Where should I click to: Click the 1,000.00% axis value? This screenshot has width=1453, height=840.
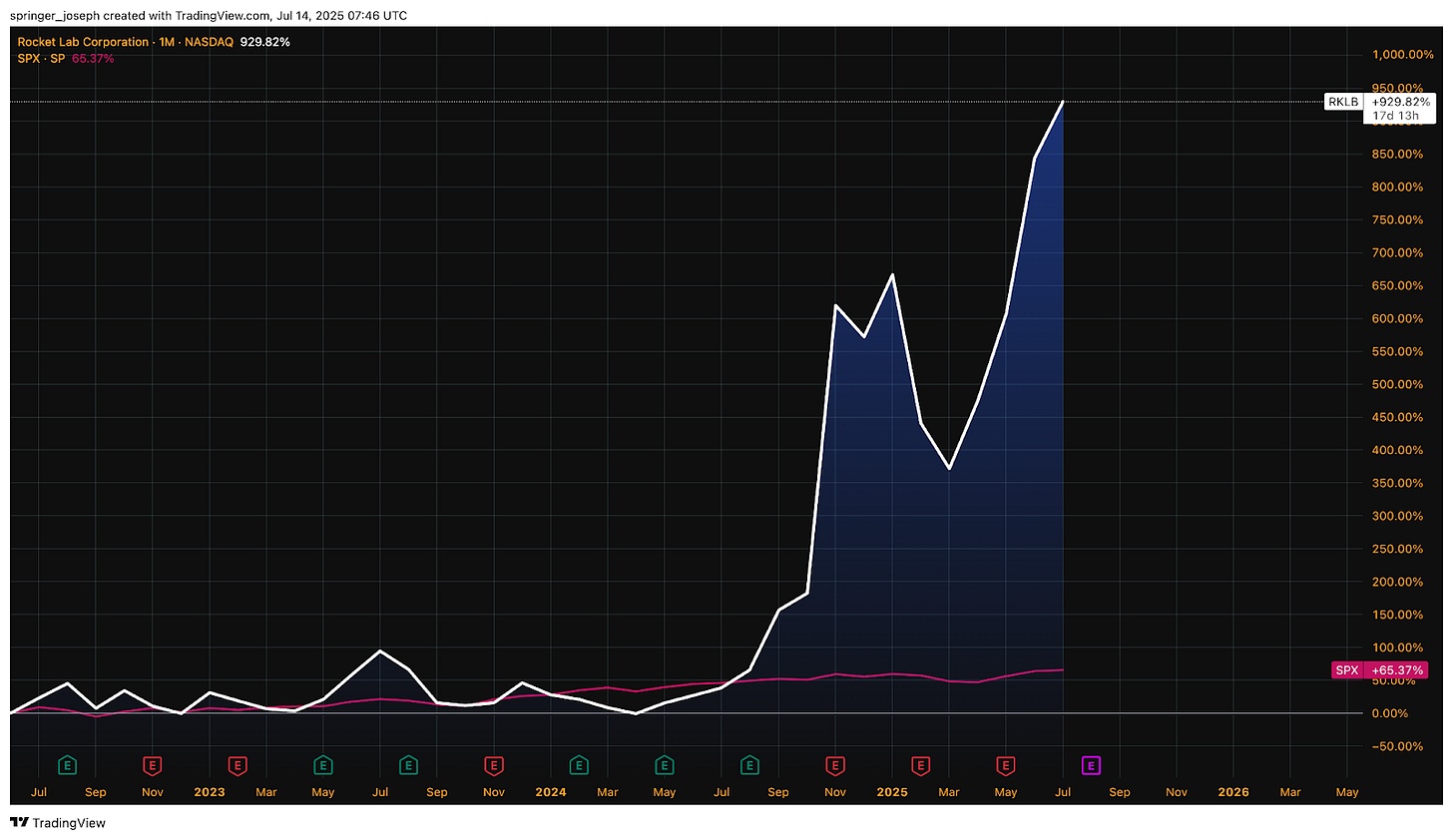pos(1403,55)
